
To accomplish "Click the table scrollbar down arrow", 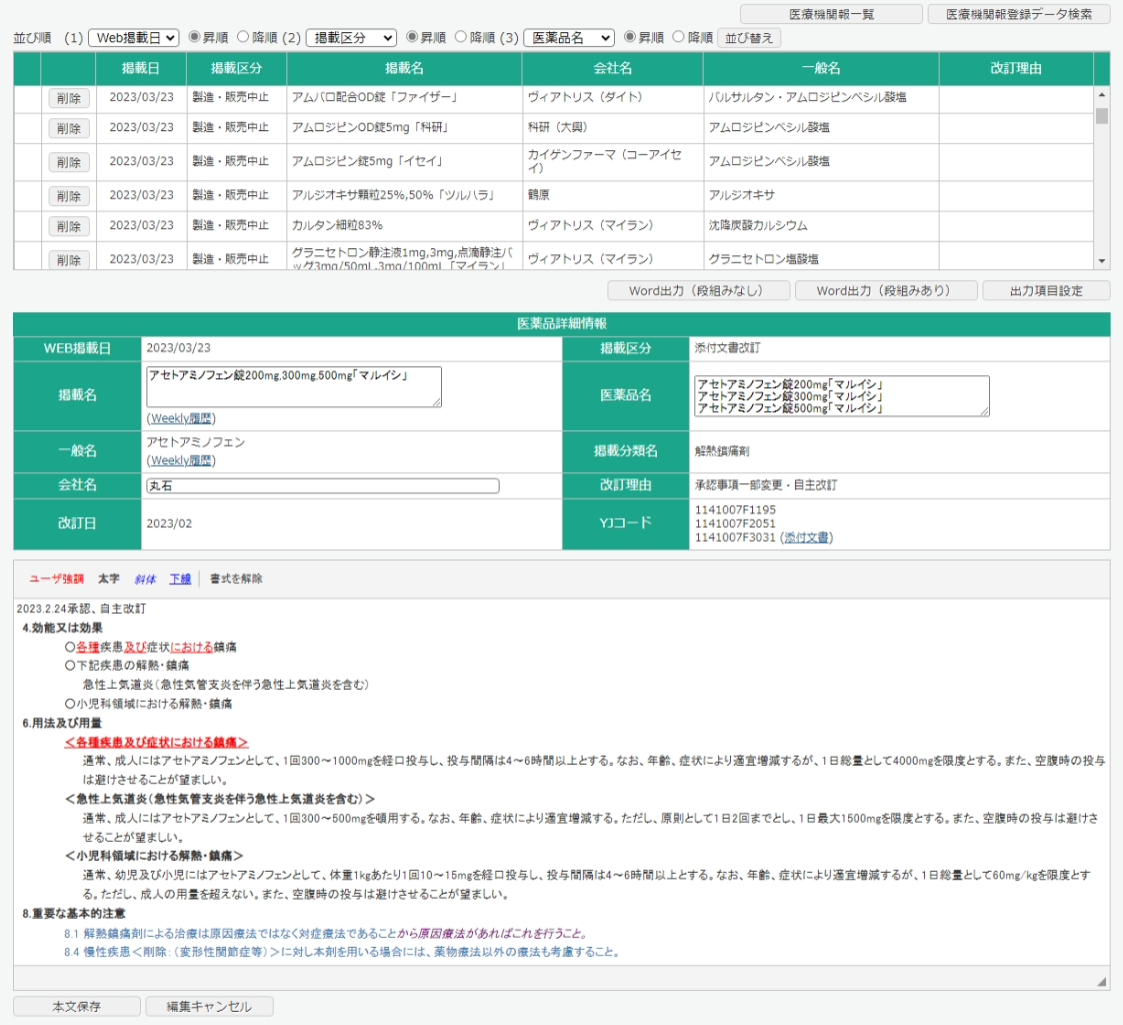I will click(1102, 261).
